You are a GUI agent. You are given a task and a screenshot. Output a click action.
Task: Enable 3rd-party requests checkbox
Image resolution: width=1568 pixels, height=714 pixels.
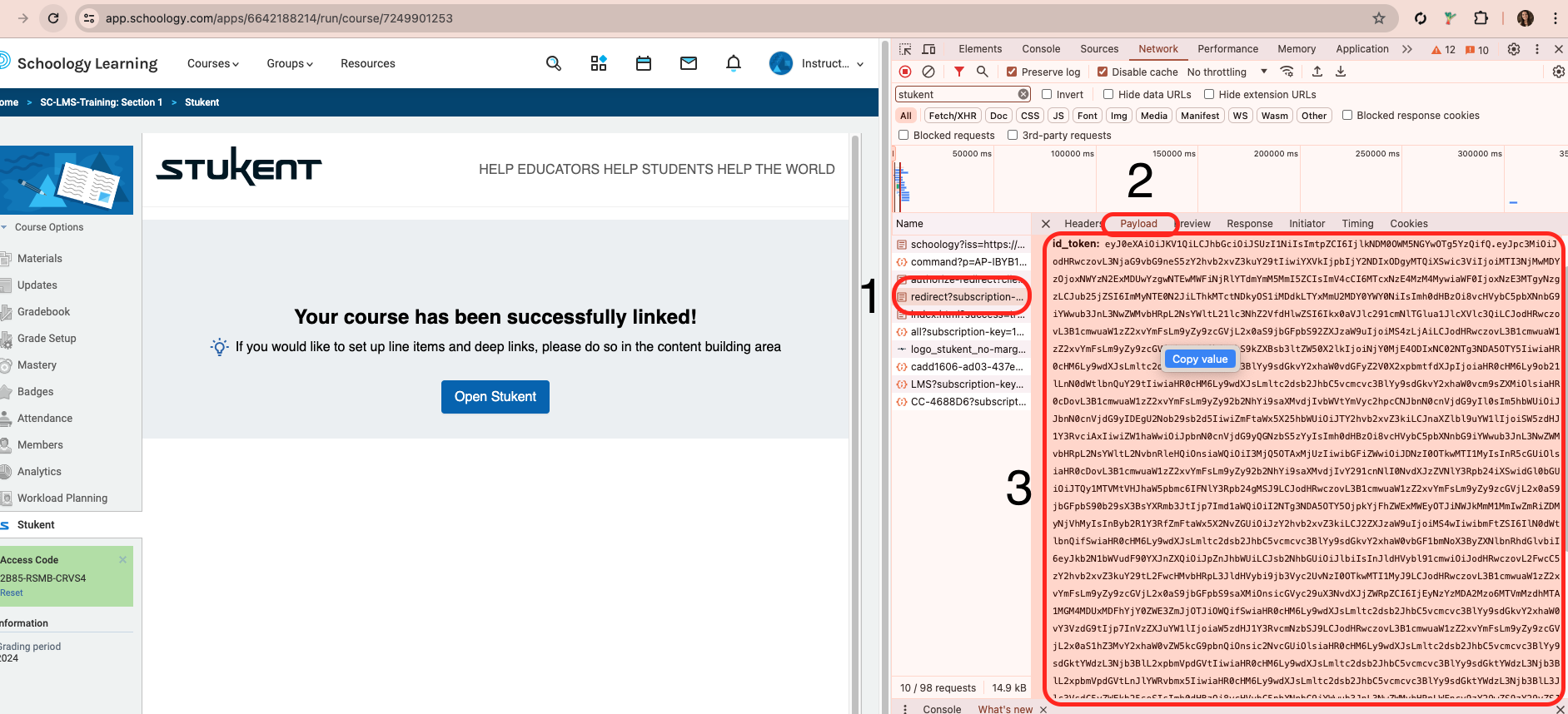1013,135
